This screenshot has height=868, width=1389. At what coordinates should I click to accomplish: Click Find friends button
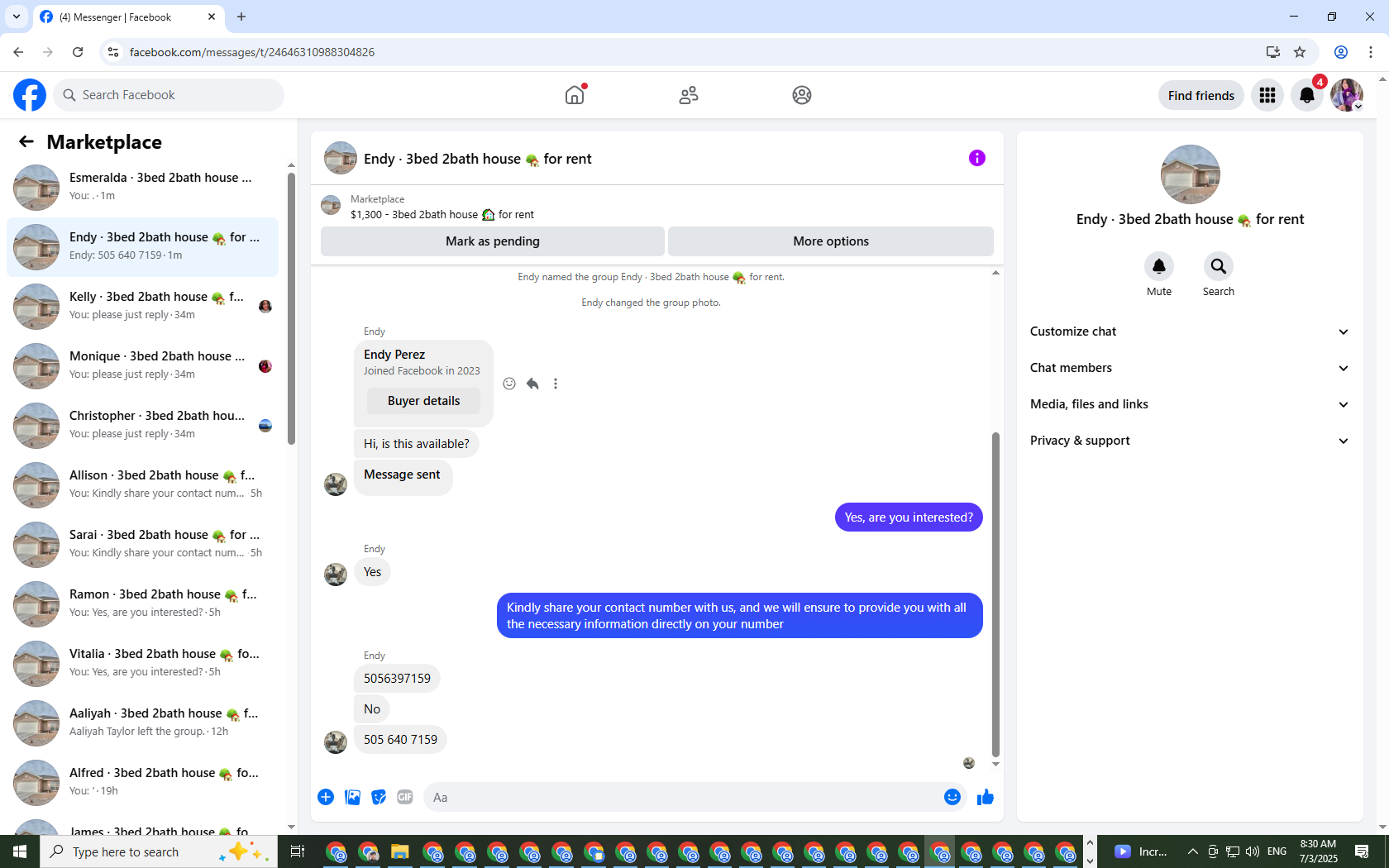tap(1201, 95)
